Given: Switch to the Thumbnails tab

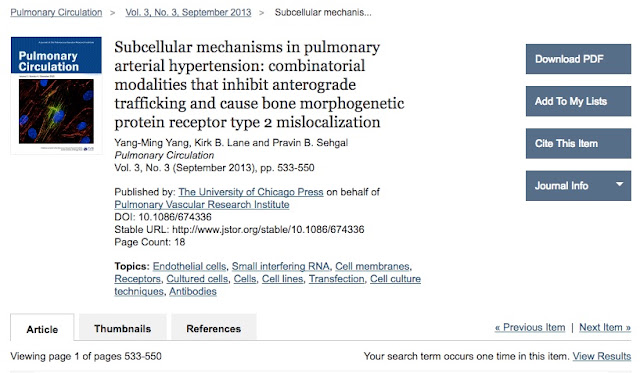Looking at the screenshot, I should click(122, 329).
